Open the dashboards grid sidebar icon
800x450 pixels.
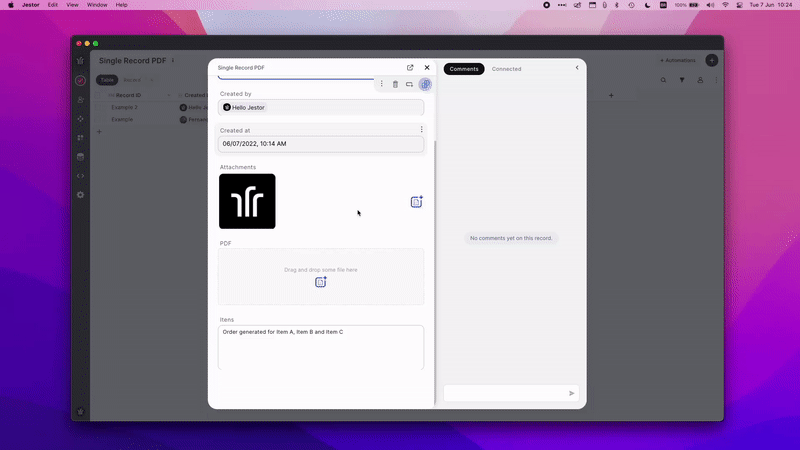80,138
